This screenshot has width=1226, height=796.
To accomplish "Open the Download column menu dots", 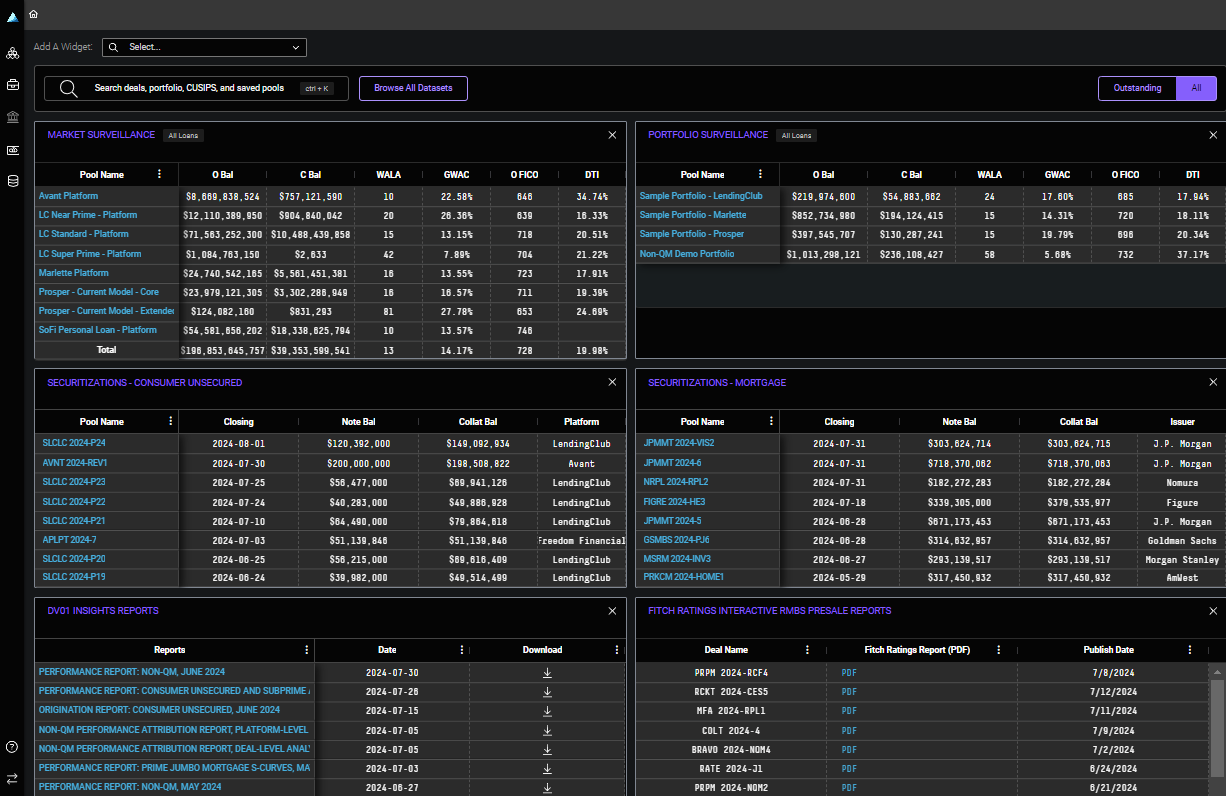I will [617, 650].
